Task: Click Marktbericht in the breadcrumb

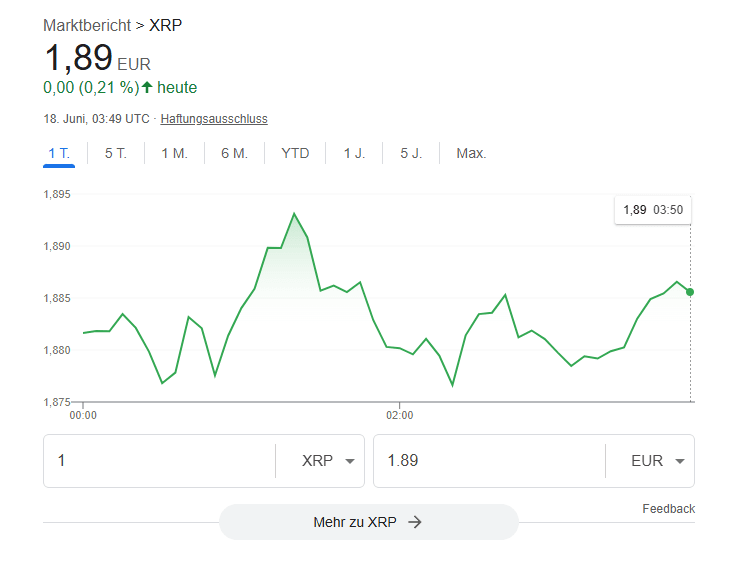Action: [x=87, y=25]
